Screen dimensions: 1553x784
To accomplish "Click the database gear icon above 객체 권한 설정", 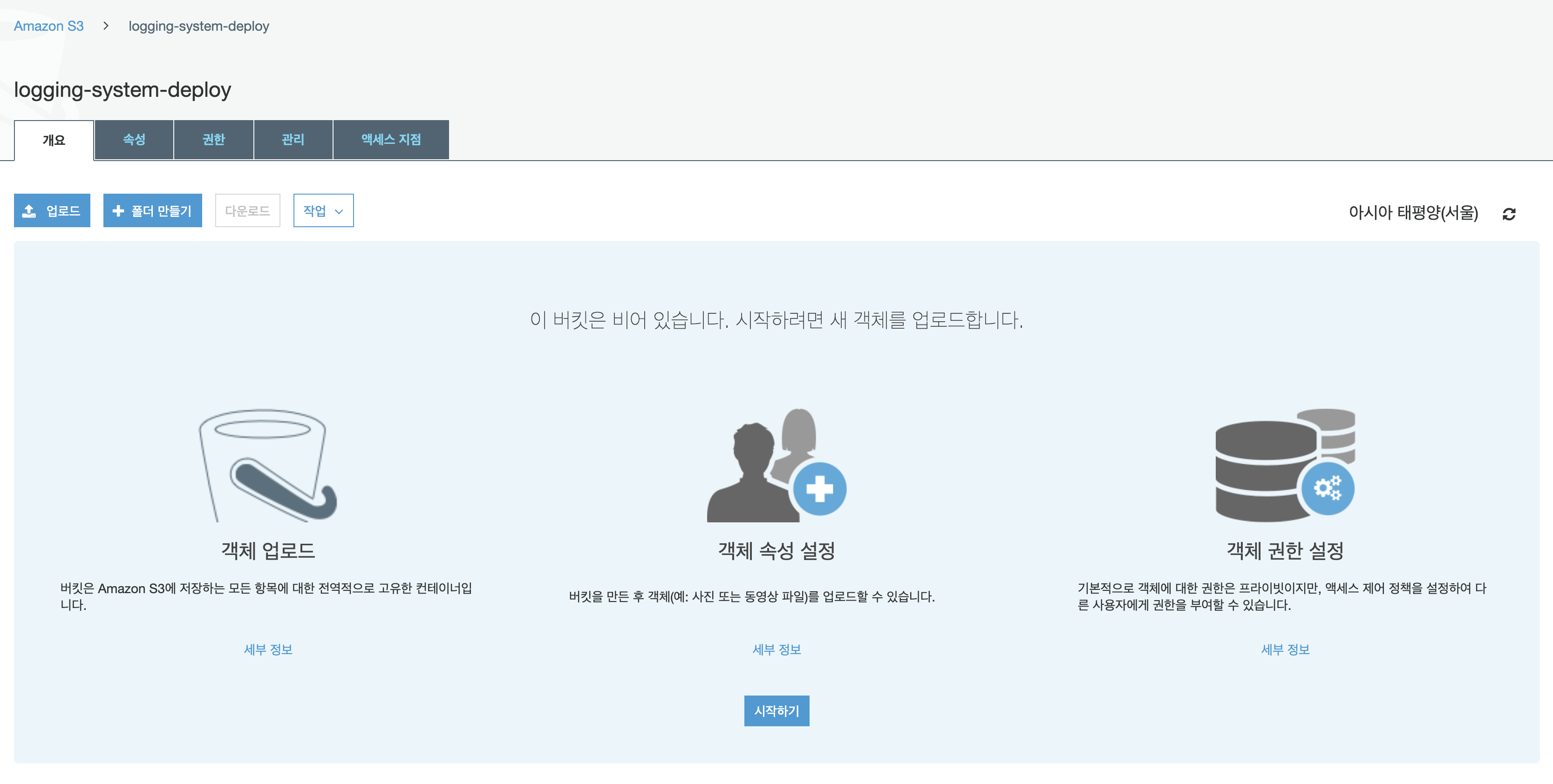I will click(x=1285, y=465).
